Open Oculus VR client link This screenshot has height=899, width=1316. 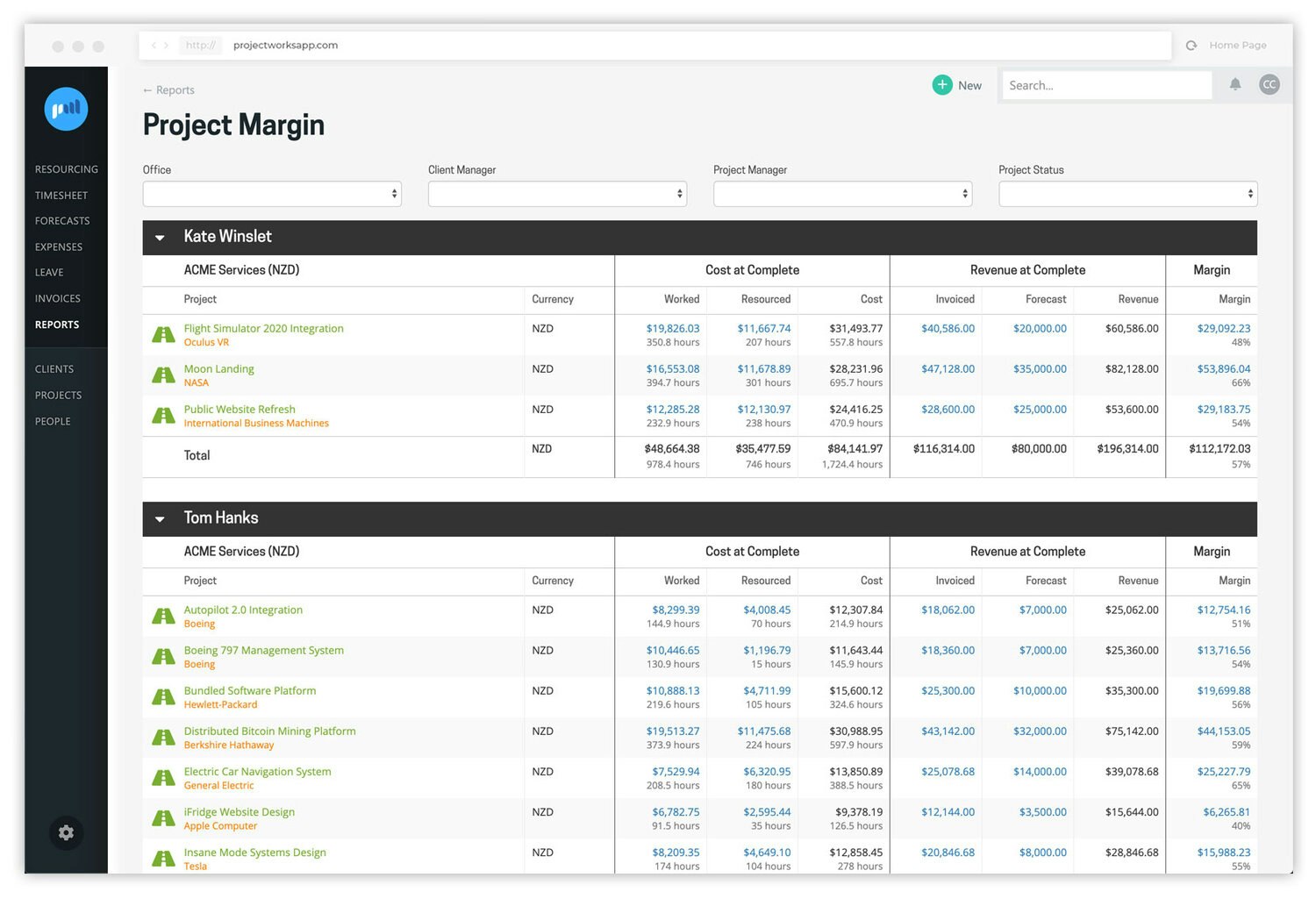[206, 343]
